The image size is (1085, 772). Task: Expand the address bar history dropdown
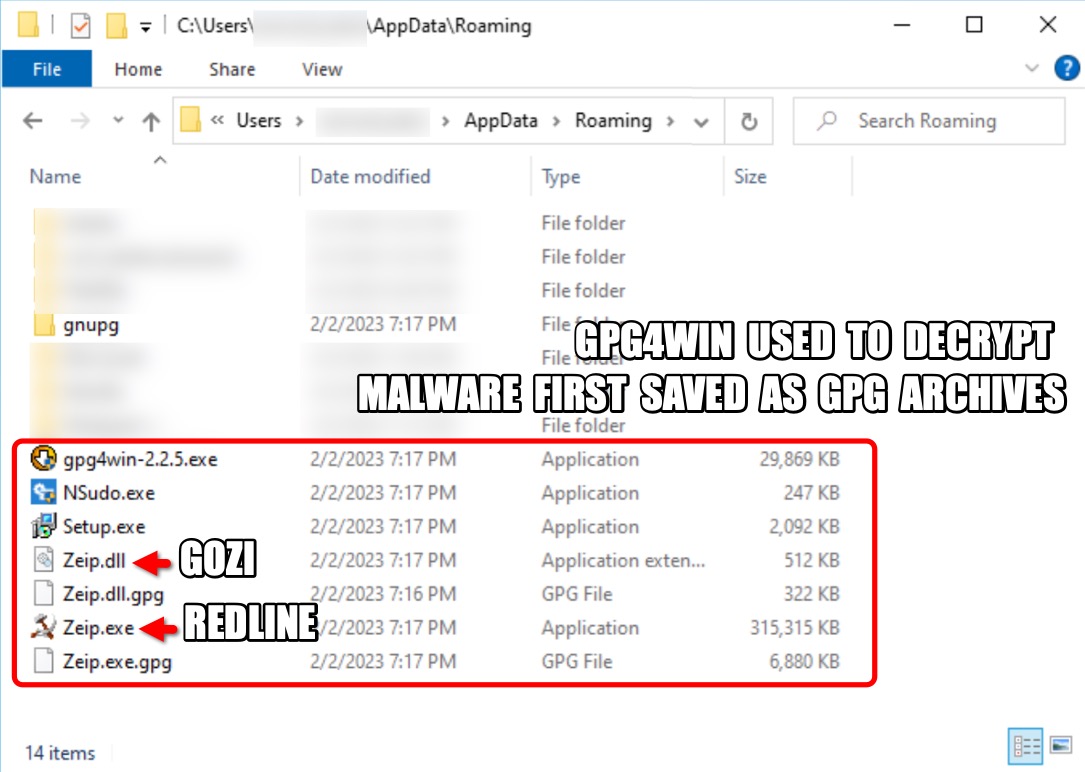tap(701, 122)
